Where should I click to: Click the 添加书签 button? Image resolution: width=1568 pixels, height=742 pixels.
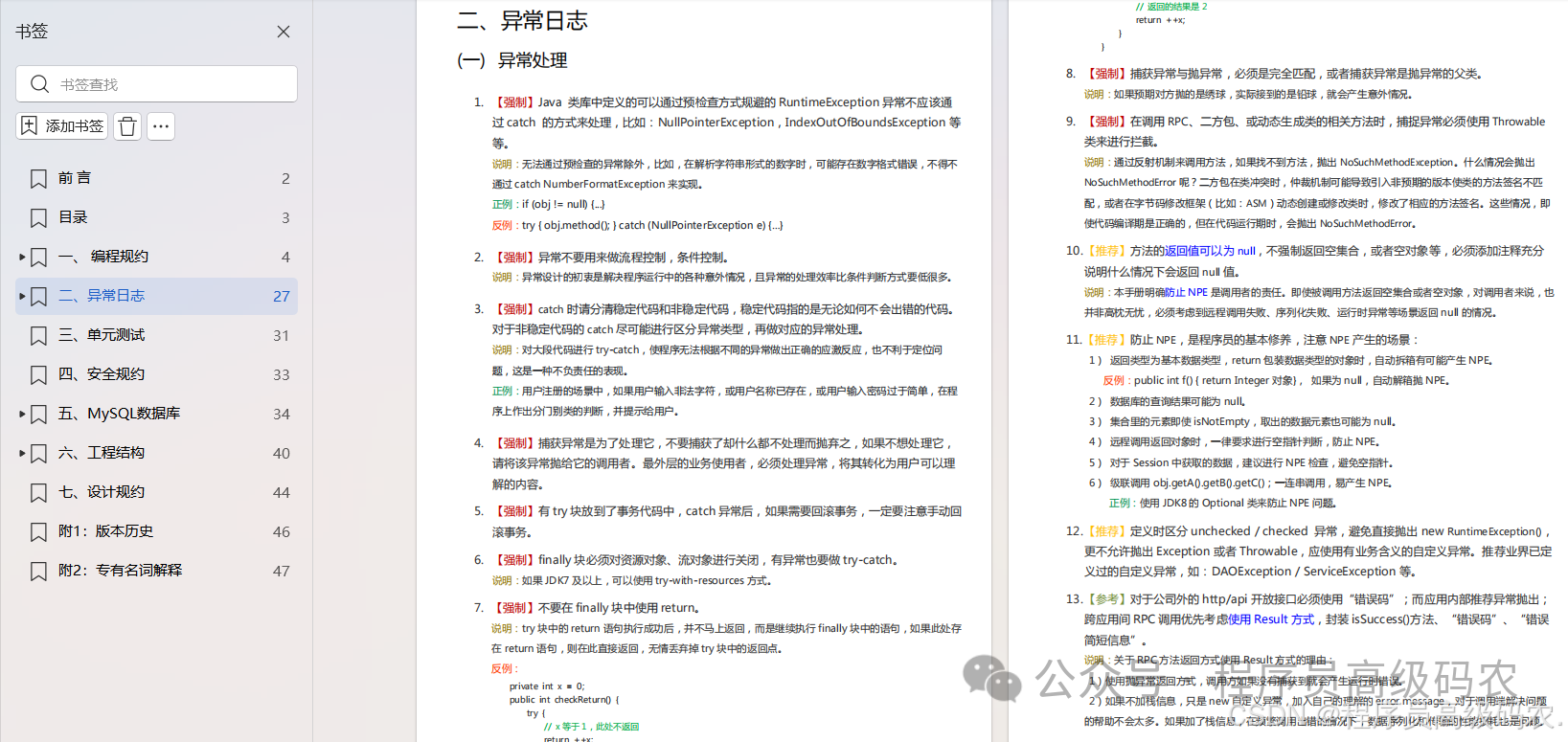click(62, 126)
